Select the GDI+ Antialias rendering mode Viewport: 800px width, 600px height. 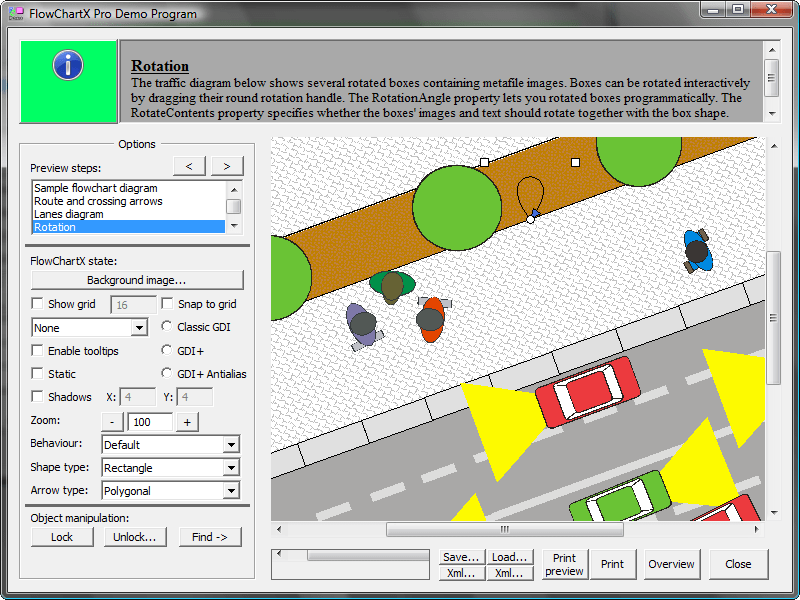(165, 374)
